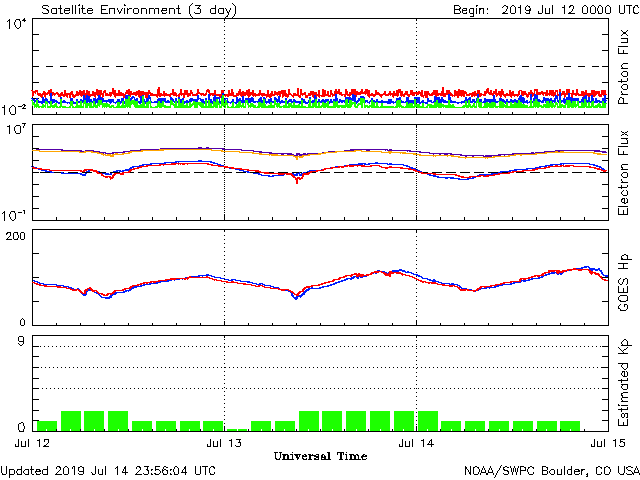
Task: Click the "Estimated Kp" axis label
Action: tap(623, 383)
